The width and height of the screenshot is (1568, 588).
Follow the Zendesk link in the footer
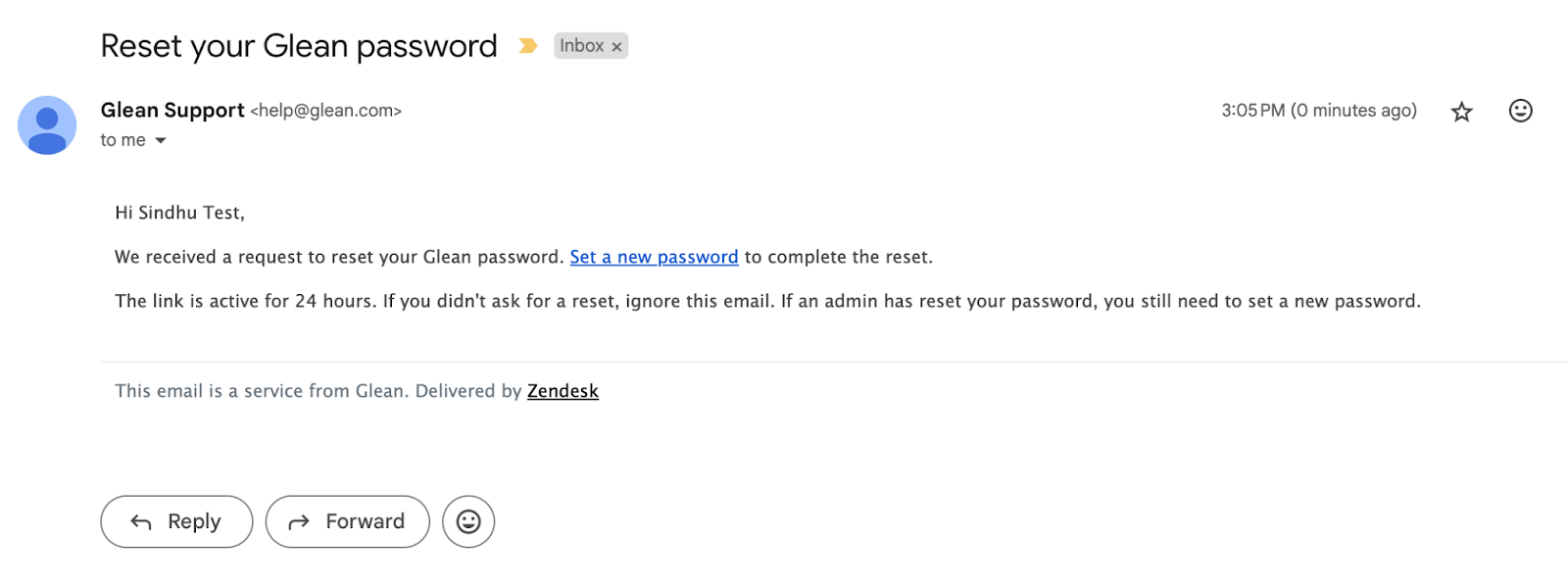click(563, 390)
